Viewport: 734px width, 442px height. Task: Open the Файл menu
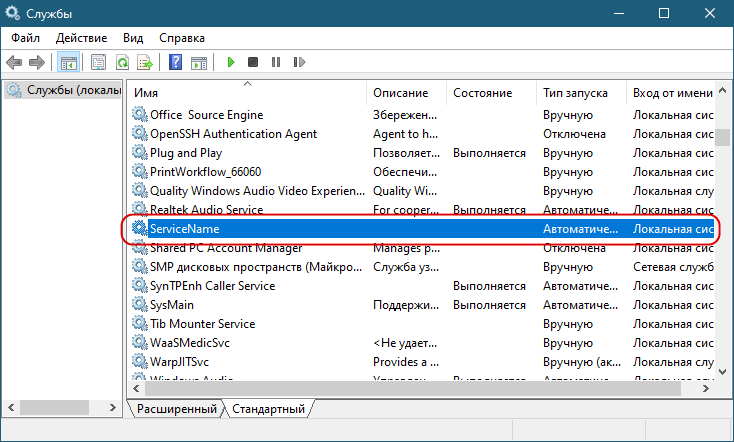pyautogui.click(x=25, y=38)
